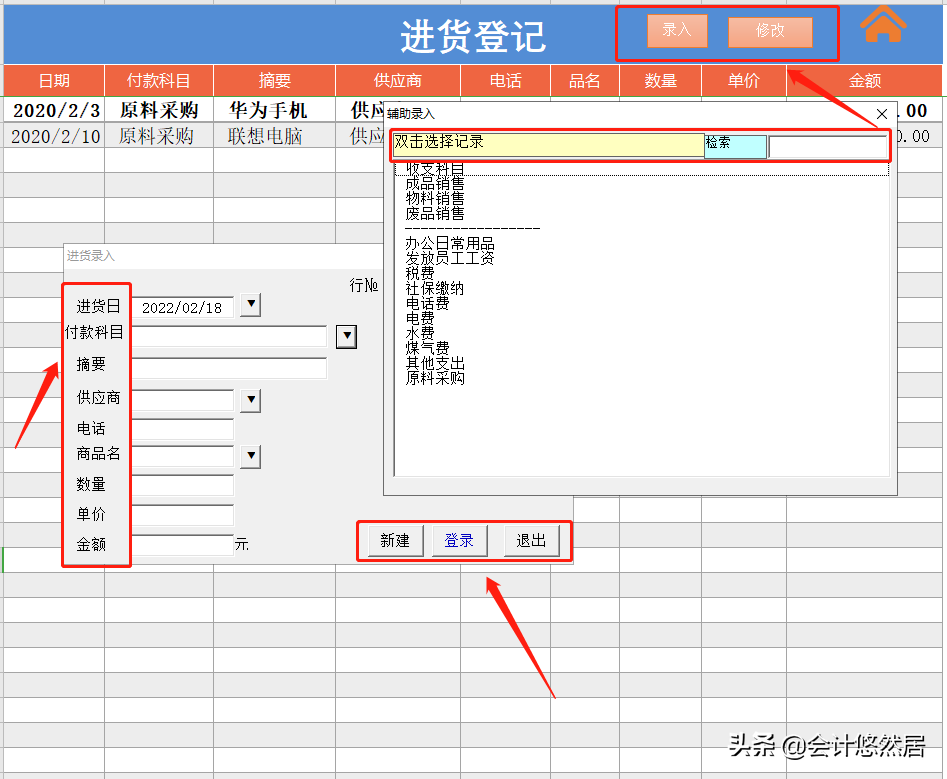Select 电话费 in the list
The height and width of the screenshot is (779, 947).
click(x=428, y=303)
